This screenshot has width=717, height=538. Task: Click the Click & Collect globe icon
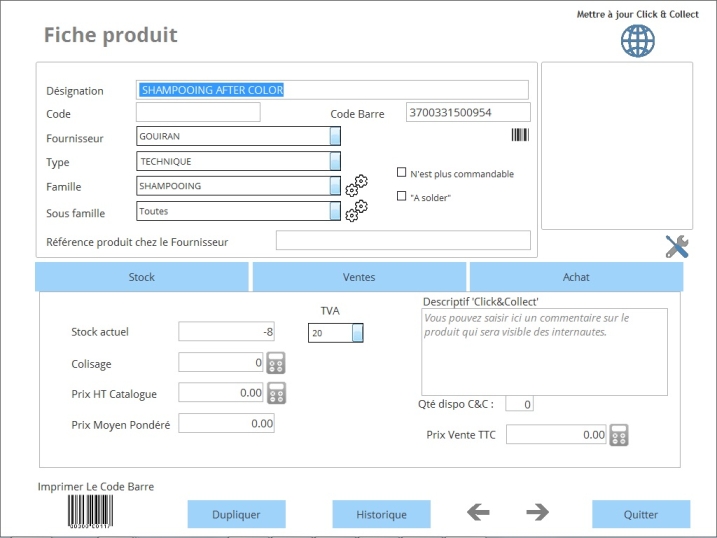[637, 41]
